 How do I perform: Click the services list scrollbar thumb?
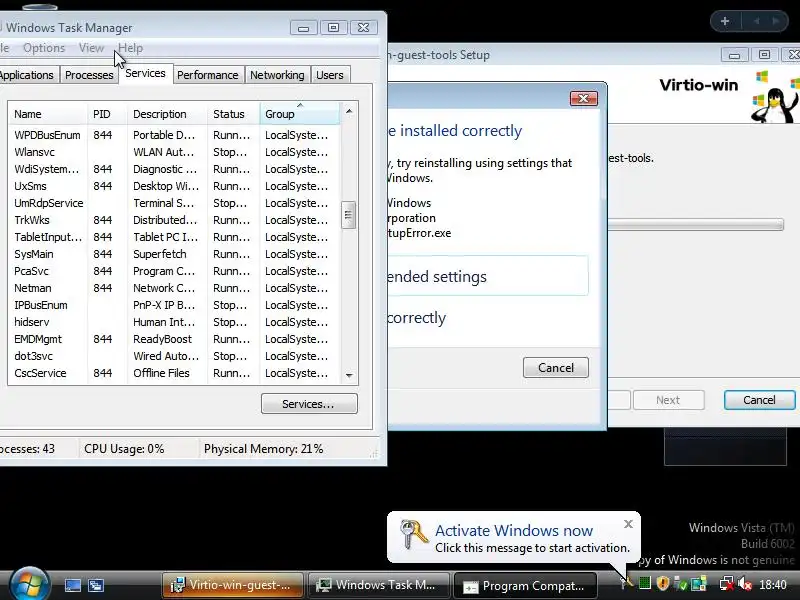(348, 215)
